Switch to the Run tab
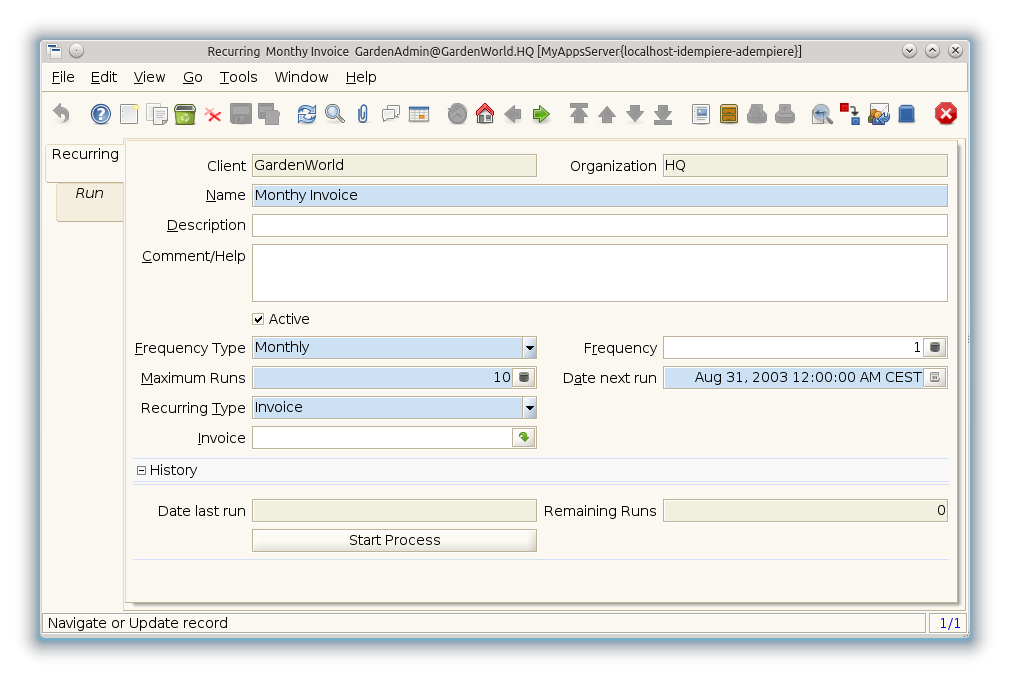The height and width of the screenshot is (678, 1010). (x=89, y=193)
